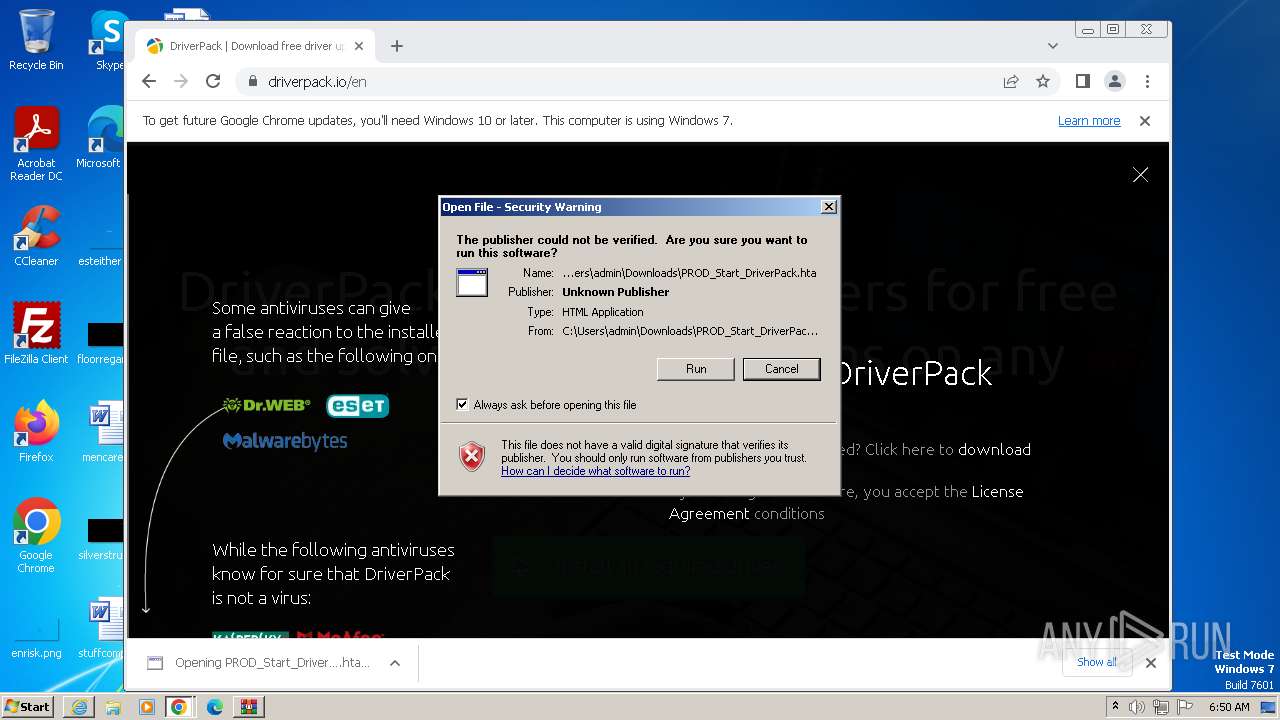This screenshot has width=1280, height=720.
Task: Click the PROD_Start_Driver download item
Action: (258, 663)
